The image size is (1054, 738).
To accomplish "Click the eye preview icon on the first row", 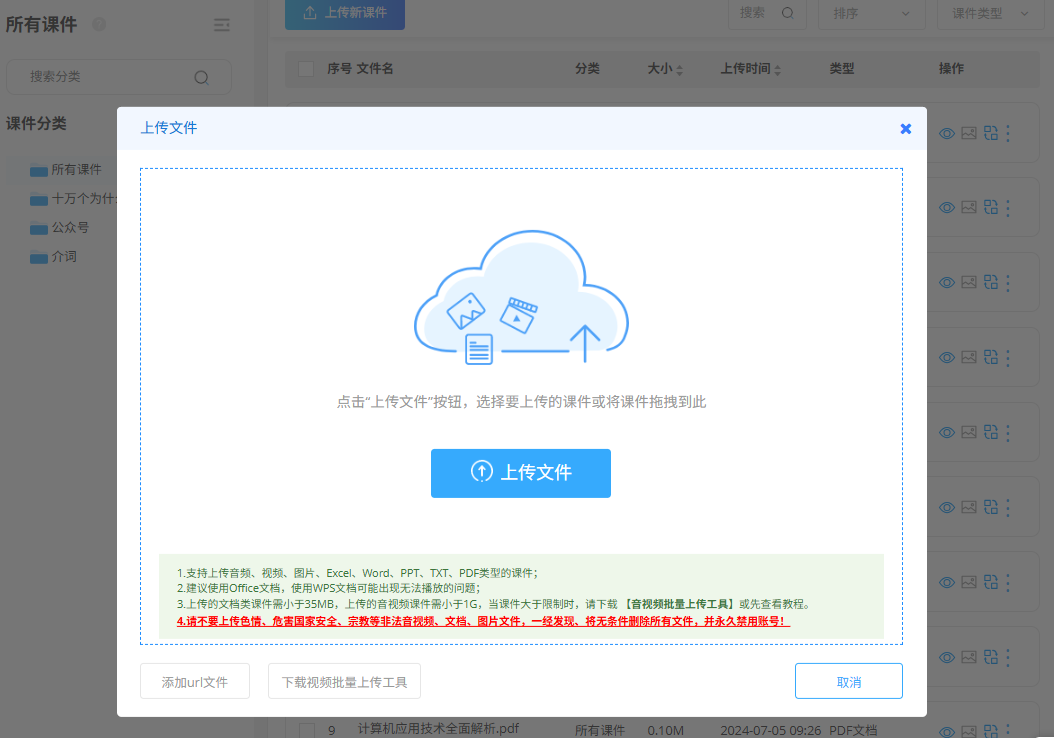I will coord(946,132).
